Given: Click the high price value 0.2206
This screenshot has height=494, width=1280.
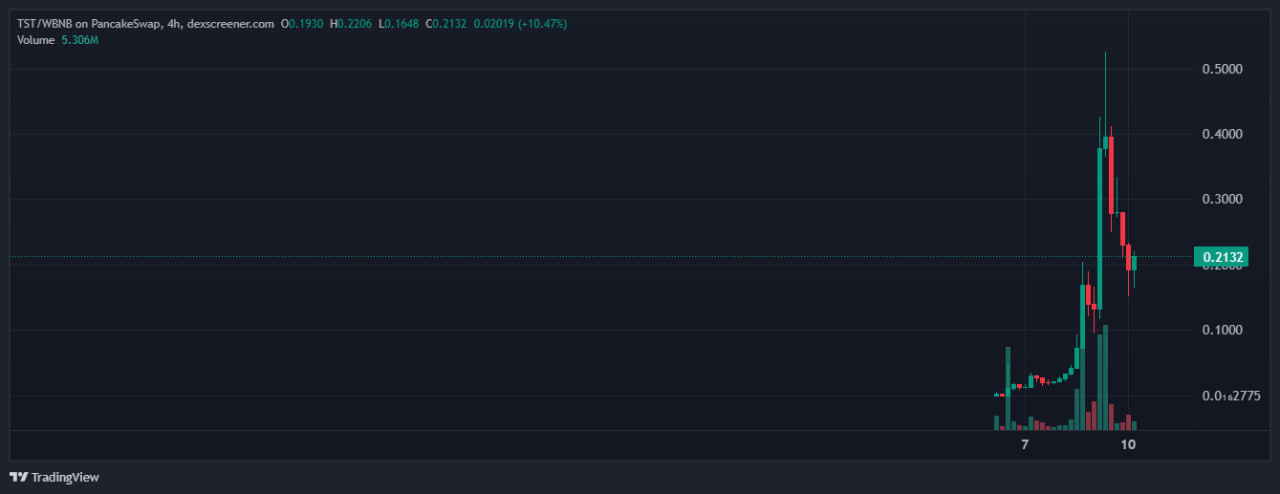Looking at the screenshot, I should [355, 23].
